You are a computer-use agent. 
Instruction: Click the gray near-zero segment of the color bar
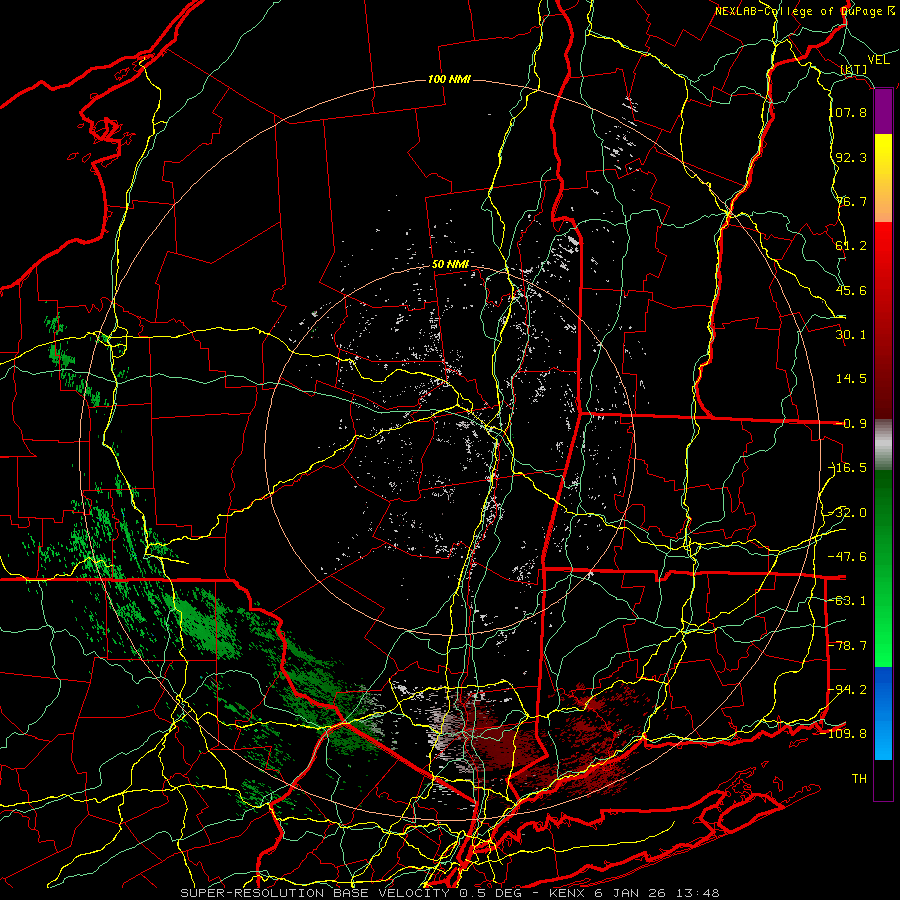point(883,446)
